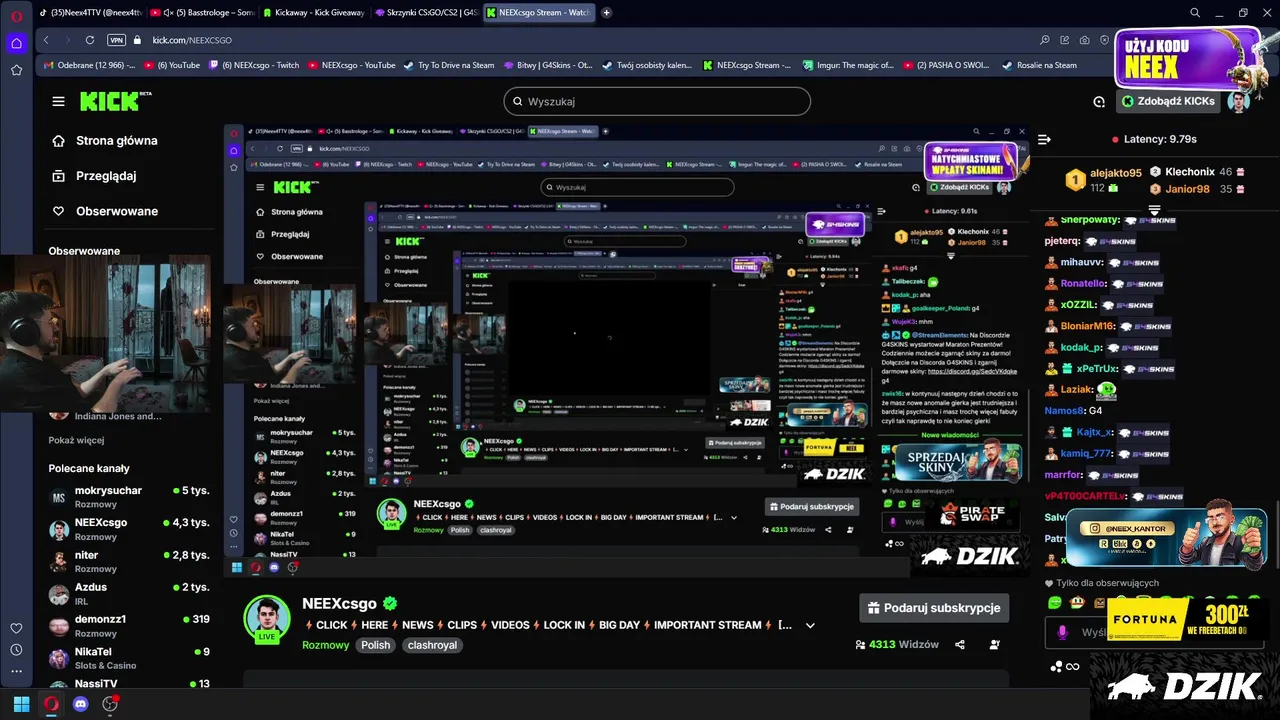The height and width of the screenshot is (720, 1280).
Task: Open Discord from the taskbar
Action: [x=81, y=704]
